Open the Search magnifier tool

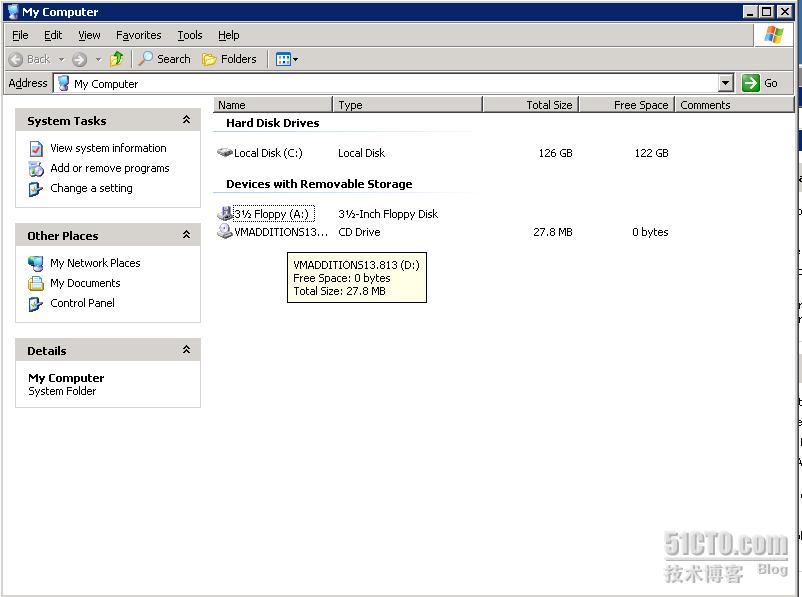[164, 59]
